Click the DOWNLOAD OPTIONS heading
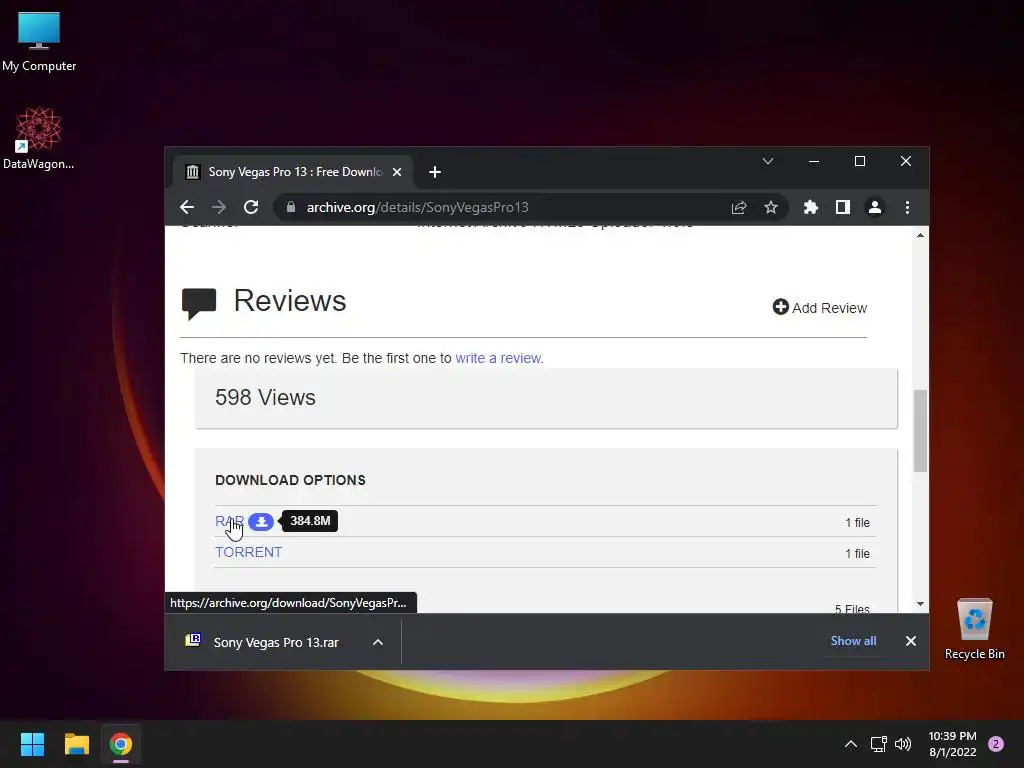Screen dimensions: 1024x768 pyautogui.click(x=290, y=480)
